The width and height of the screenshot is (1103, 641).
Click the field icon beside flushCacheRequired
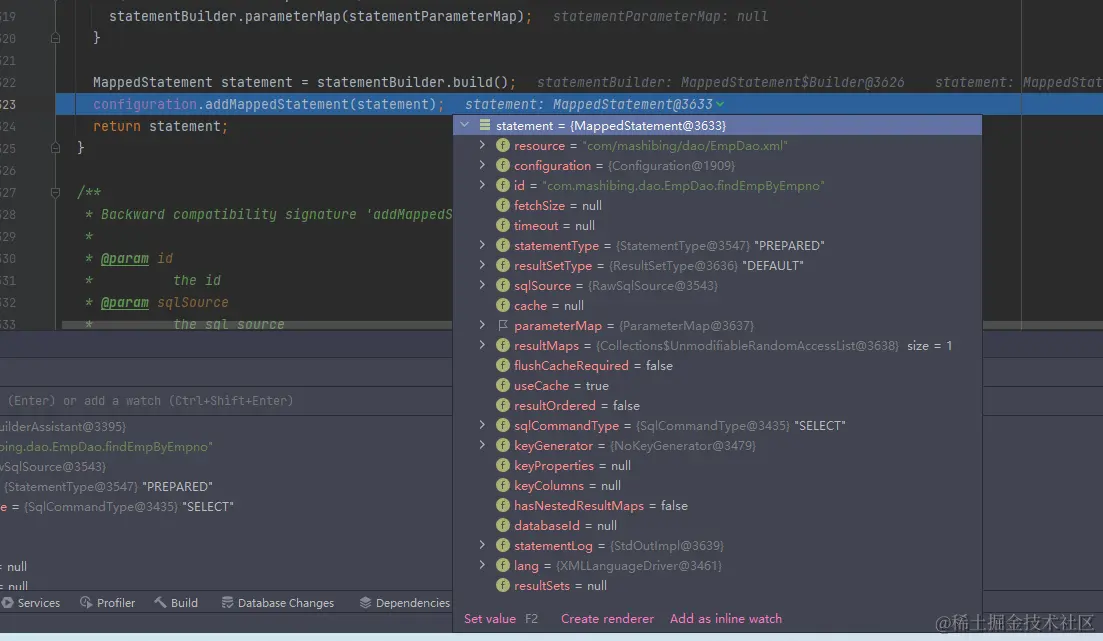[x=502, y=365]
